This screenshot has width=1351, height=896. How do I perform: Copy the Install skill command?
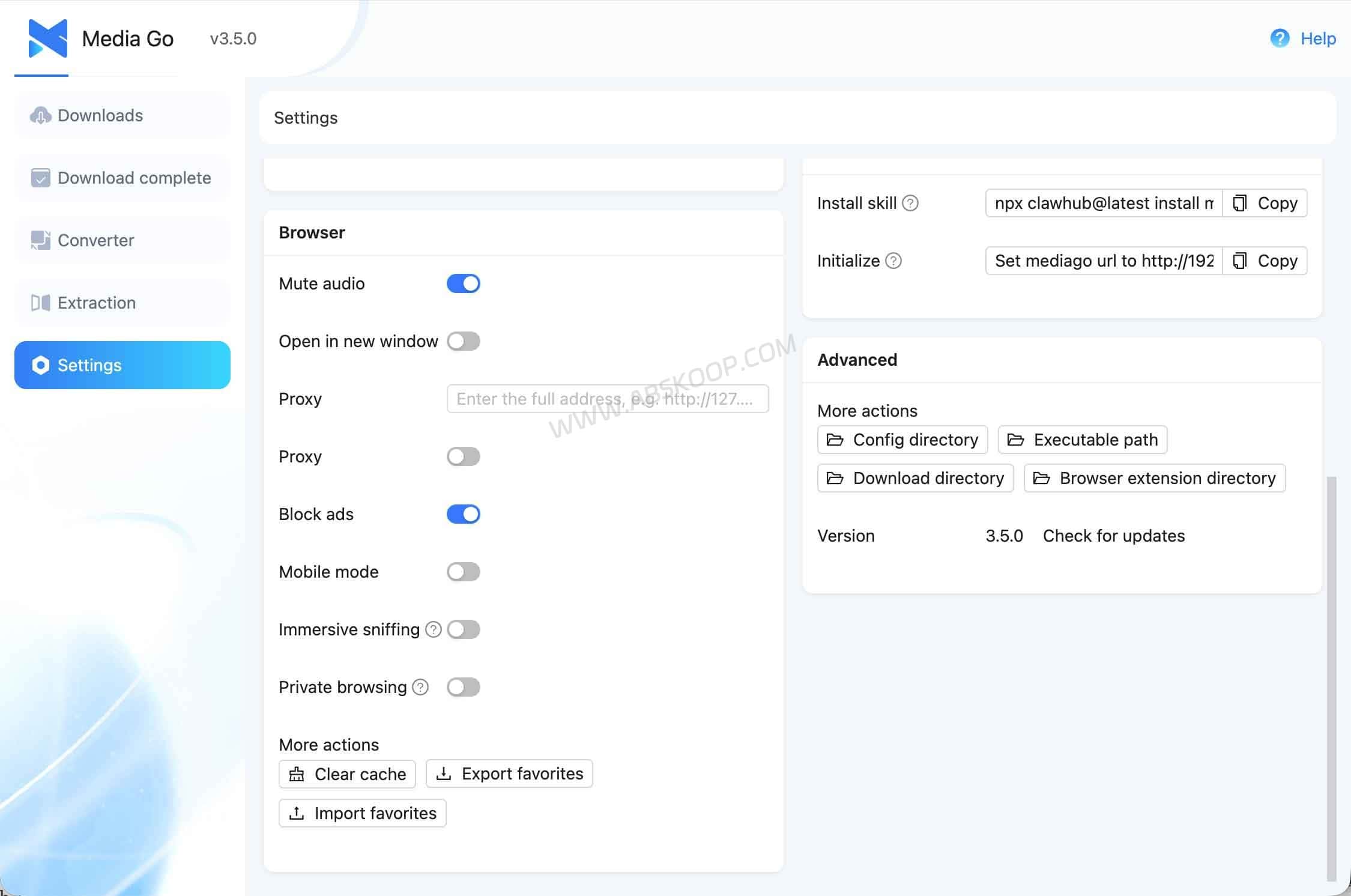coord(1265,203)
